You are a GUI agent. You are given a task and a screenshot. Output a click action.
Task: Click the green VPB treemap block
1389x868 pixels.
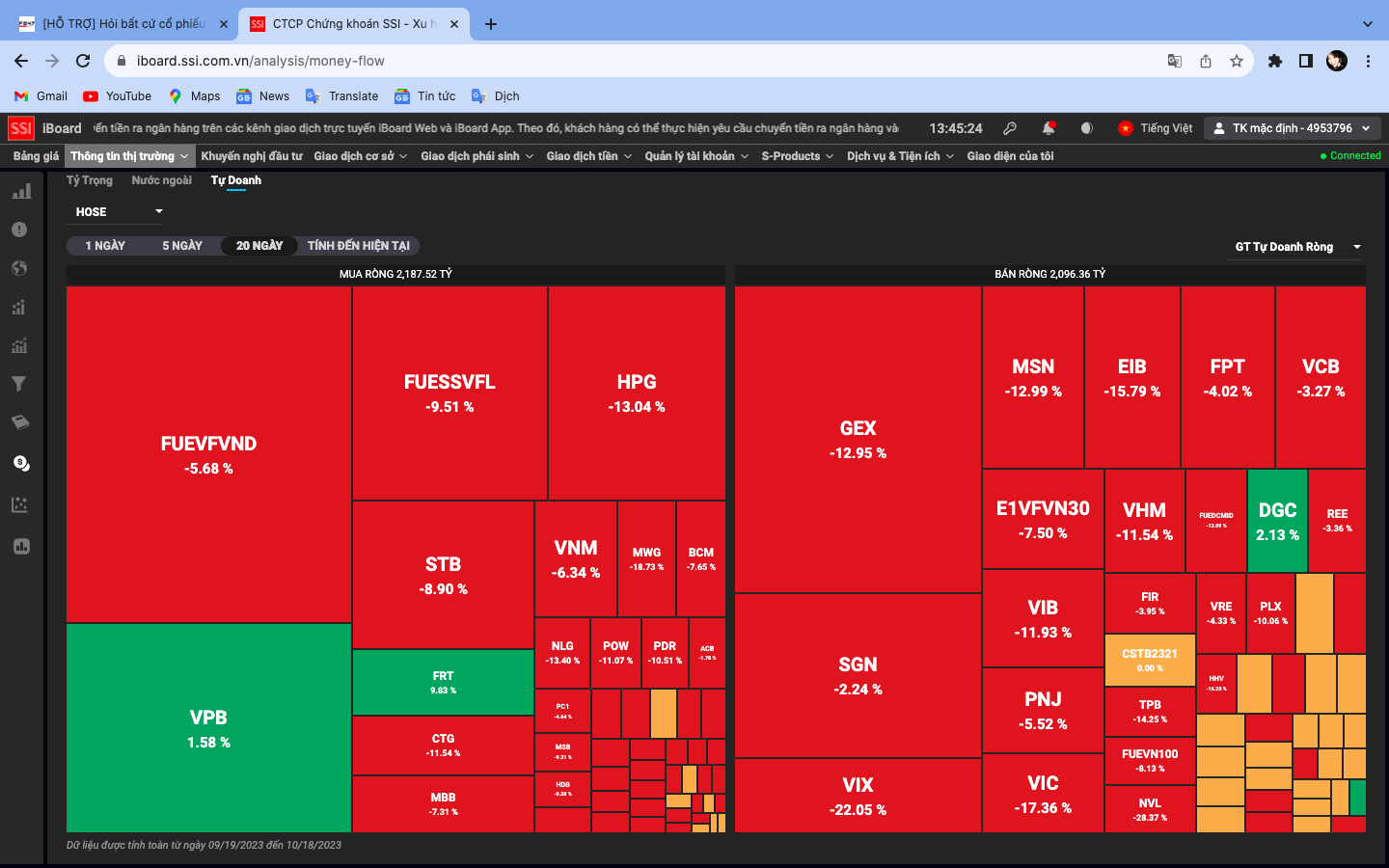pos(208,728)
